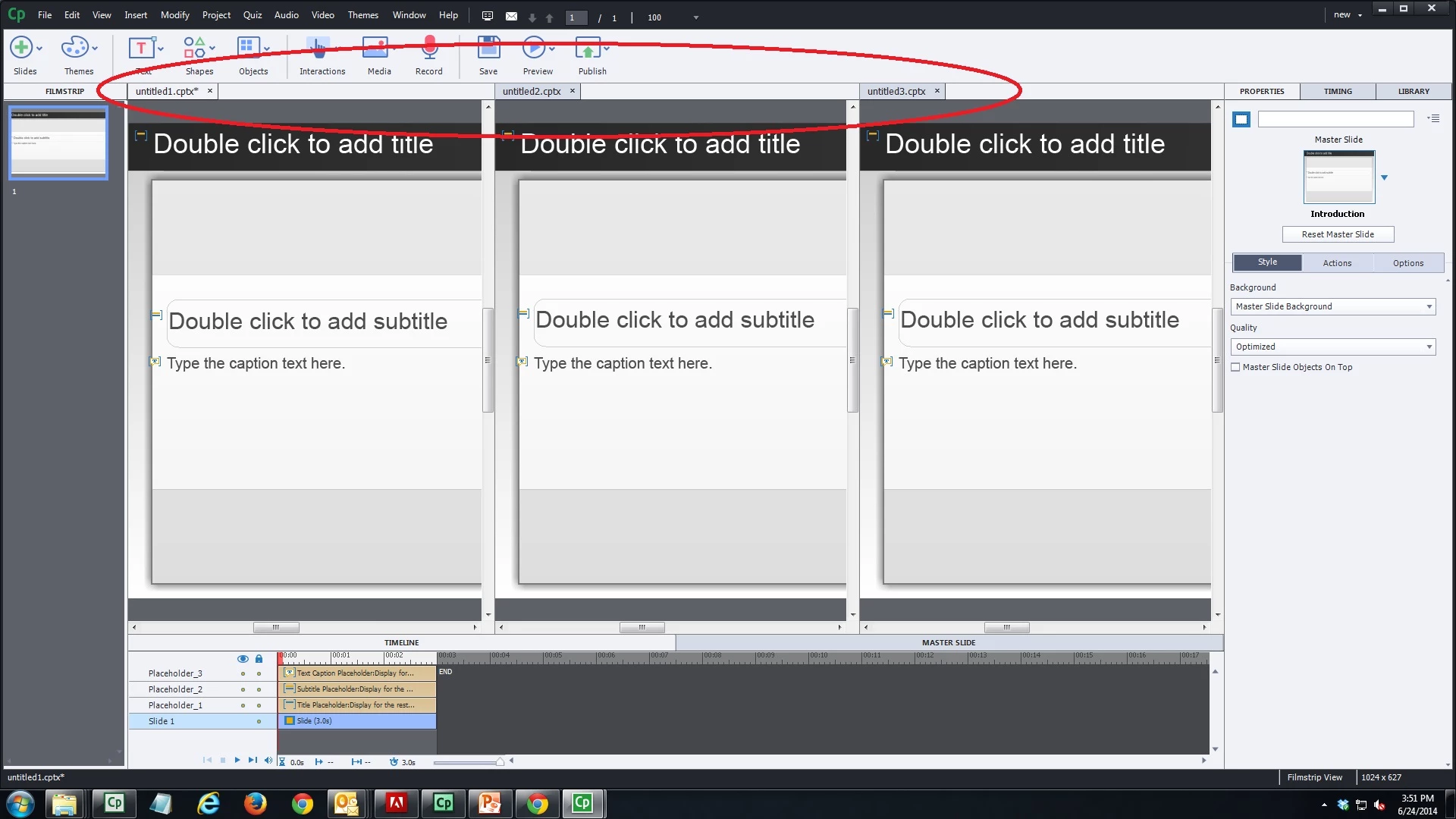Expand the Background dropdown
The width and height of the screenshot is (1456, 819).
click(1332, 306)
